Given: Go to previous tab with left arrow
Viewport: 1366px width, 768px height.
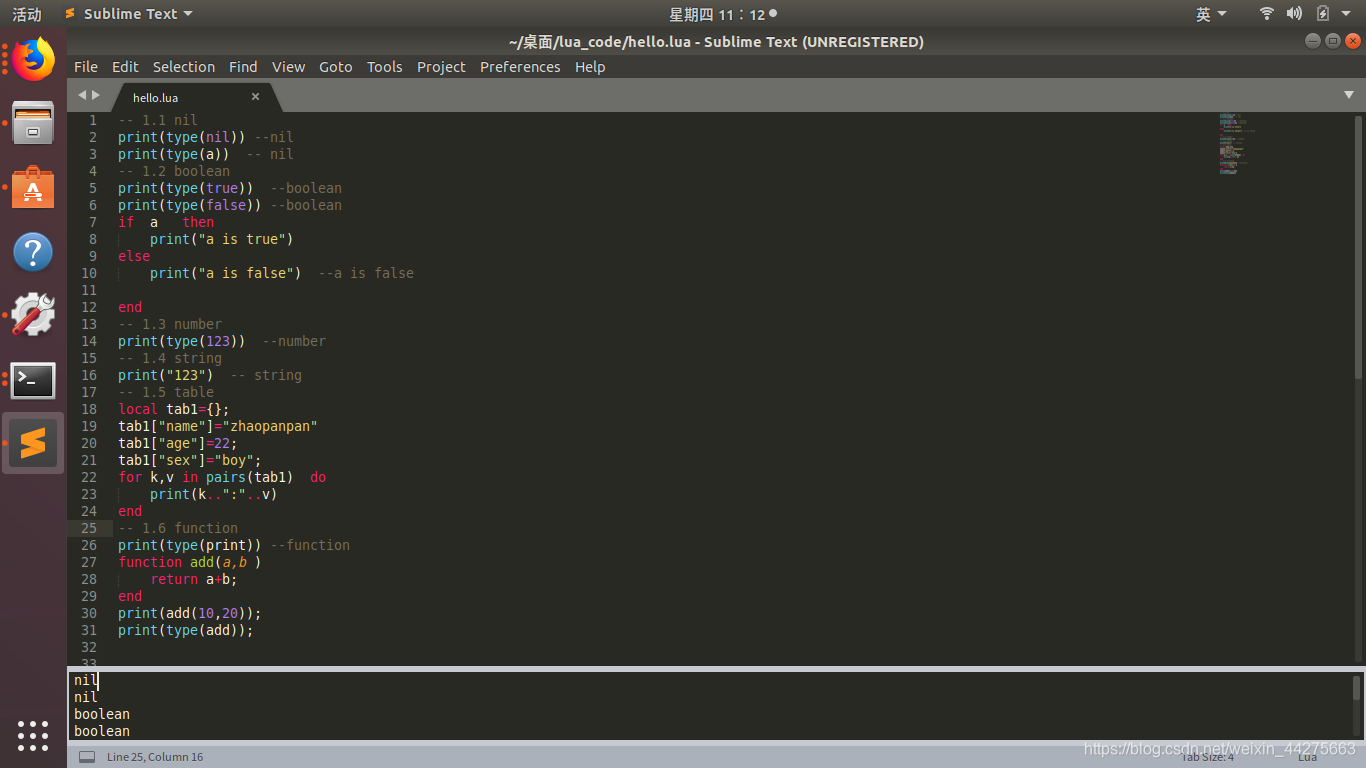Looking at the screenshot, I should click(82, 95).
